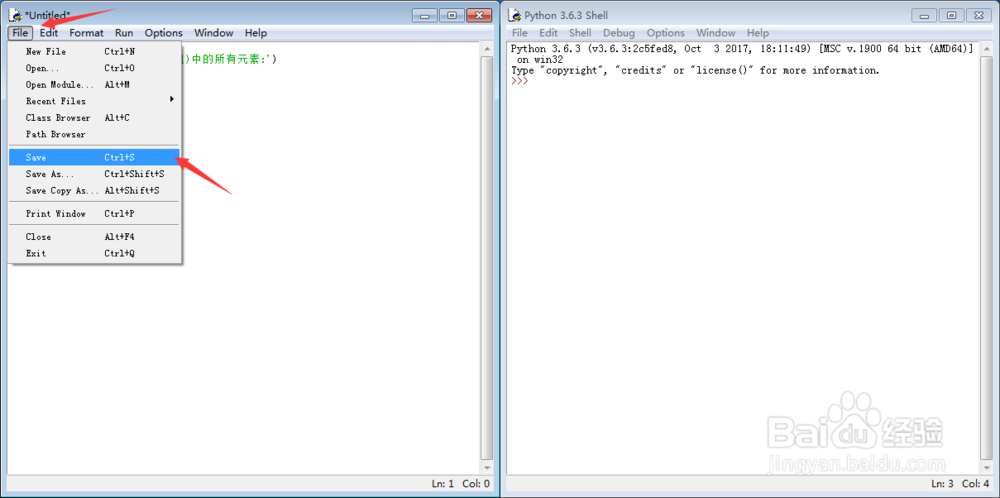Image resolution: width=1000 pixels, height=498 pixels.
Task: Click the >>> prompt in Python Shell
Action: click(520, 81)
